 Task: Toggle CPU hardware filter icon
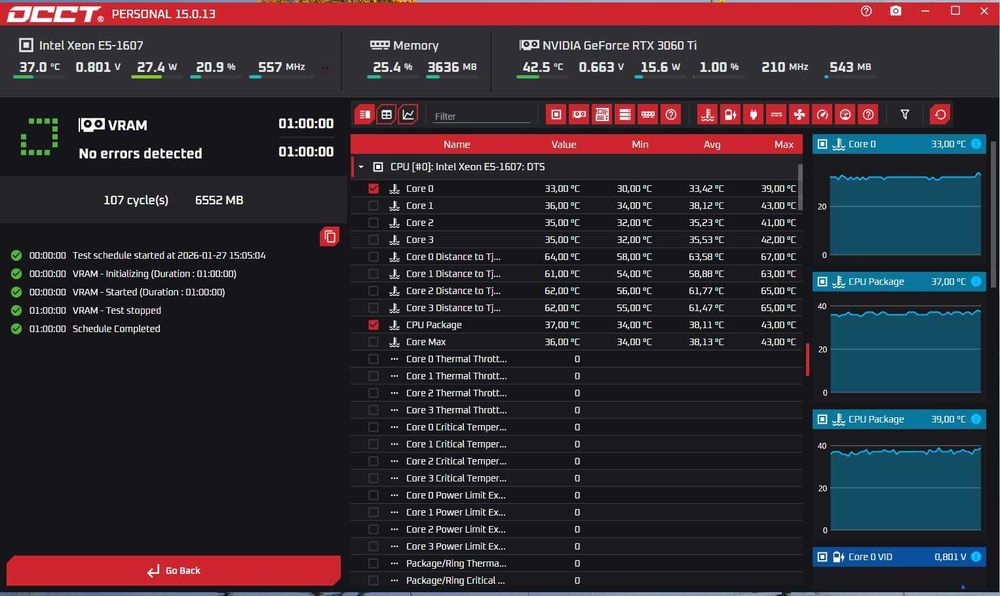tap(556, 115)
